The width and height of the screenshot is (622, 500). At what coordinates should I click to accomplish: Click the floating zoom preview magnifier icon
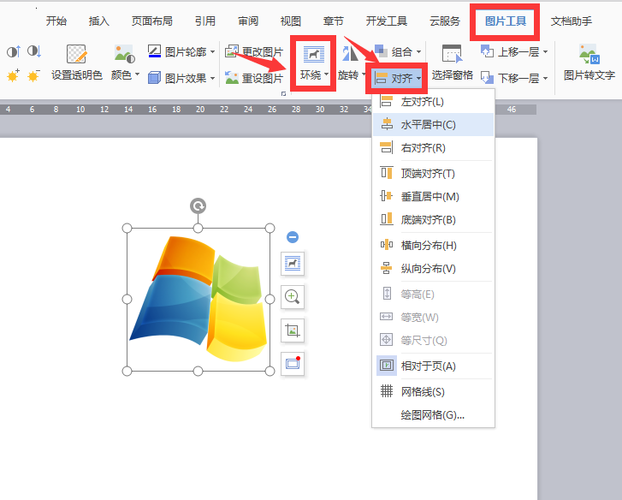coord(293,296)
